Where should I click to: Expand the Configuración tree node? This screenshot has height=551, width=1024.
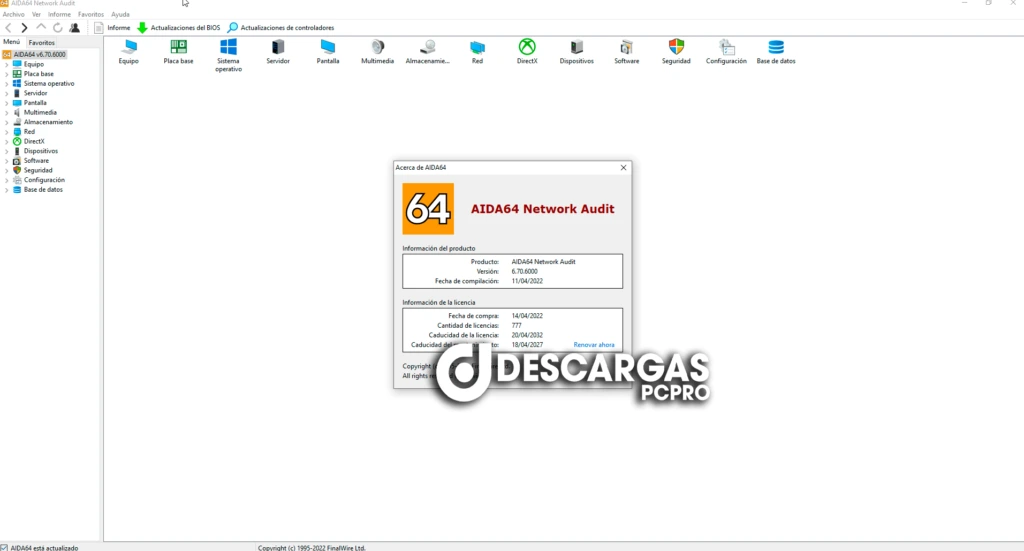[x=7, y=180]
